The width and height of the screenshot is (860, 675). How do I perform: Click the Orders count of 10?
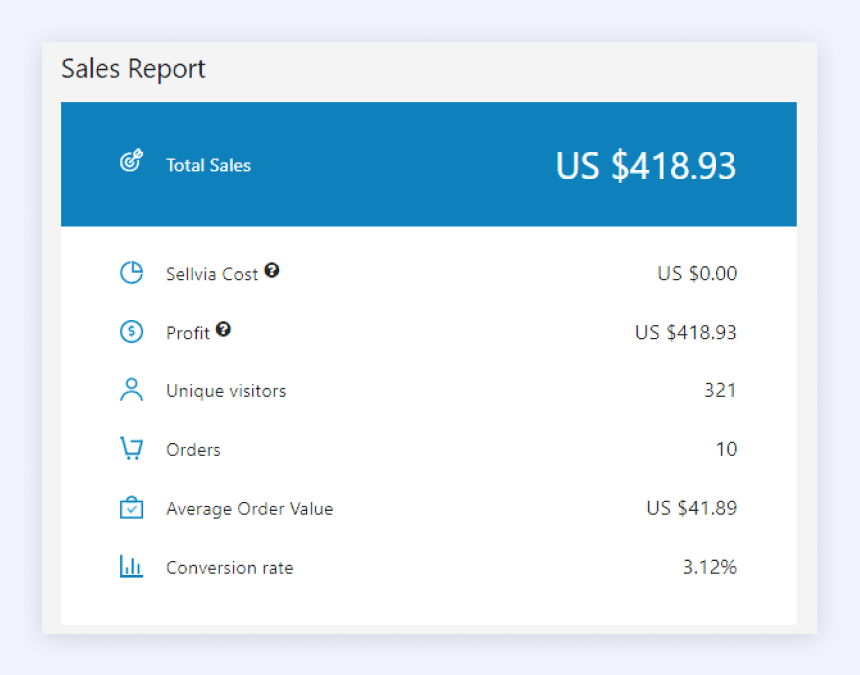(x=726, y=450)
